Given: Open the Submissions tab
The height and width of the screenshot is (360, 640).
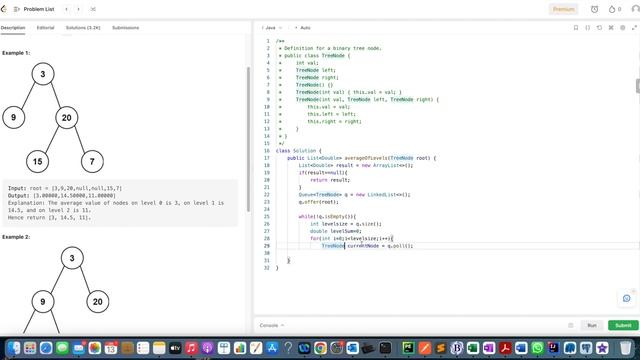Looking at the screenshot, I should point(125,28).
